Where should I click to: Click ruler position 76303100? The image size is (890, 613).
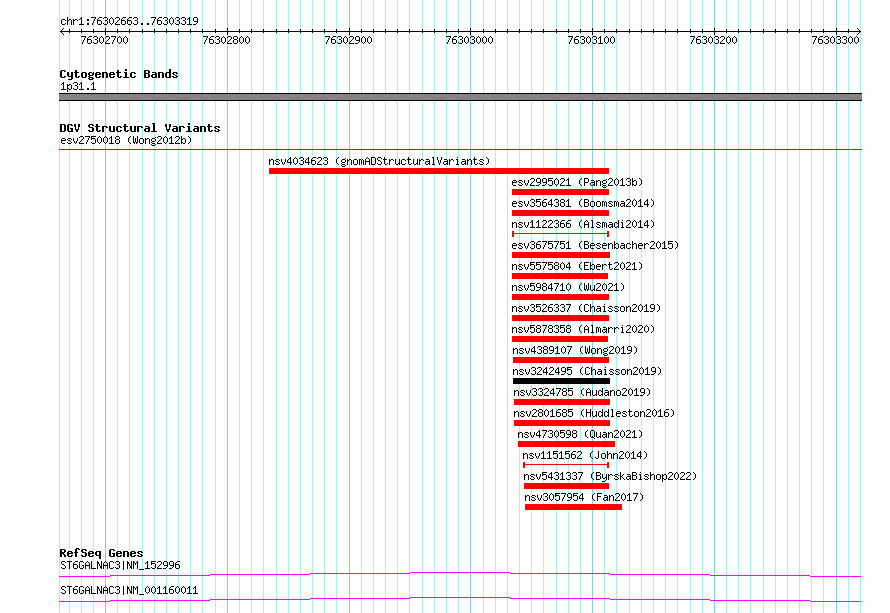[591, 40]
